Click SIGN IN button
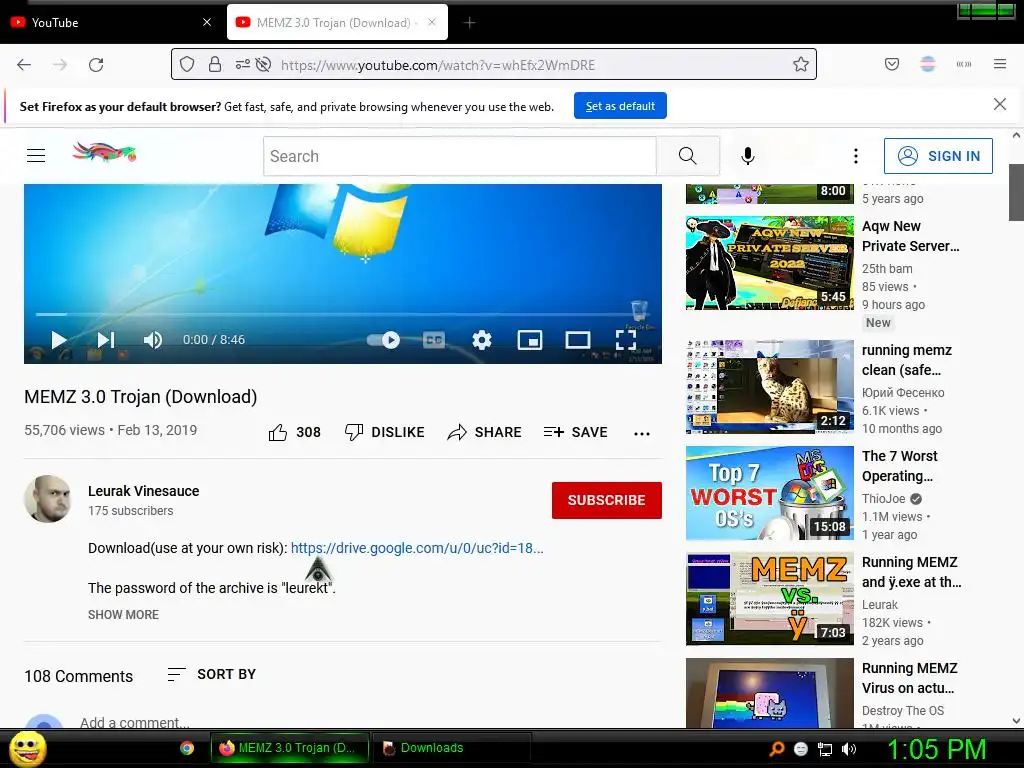This screenshot has height=768, width=1024. pyautogui.click(x=938, y=155)
